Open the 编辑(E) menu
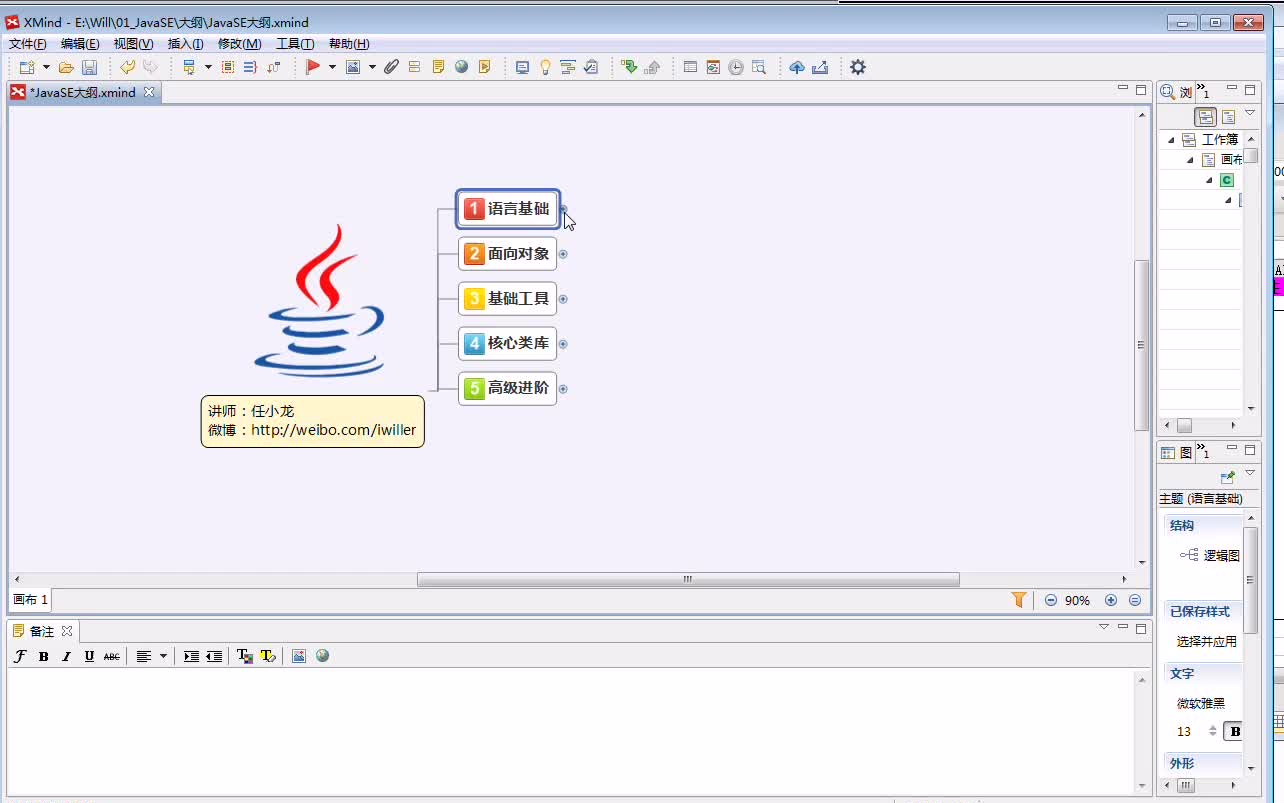Viewport: 1284px width, 803px height. point(80,44)
